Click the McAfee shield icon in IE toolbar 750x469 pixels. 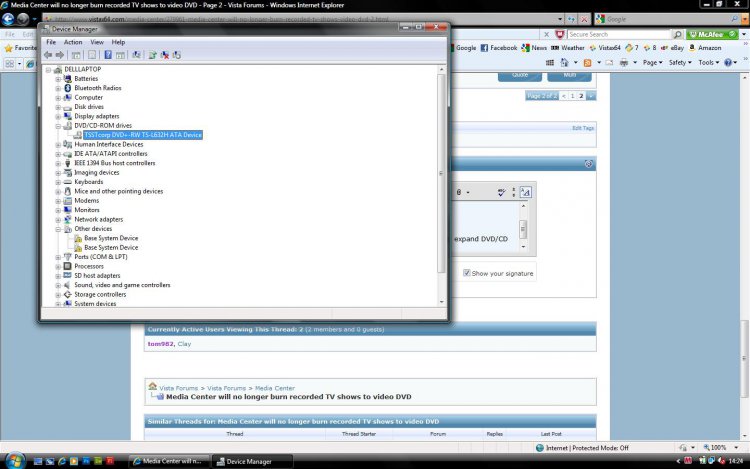pyautogui.click(x=560, y=34)
